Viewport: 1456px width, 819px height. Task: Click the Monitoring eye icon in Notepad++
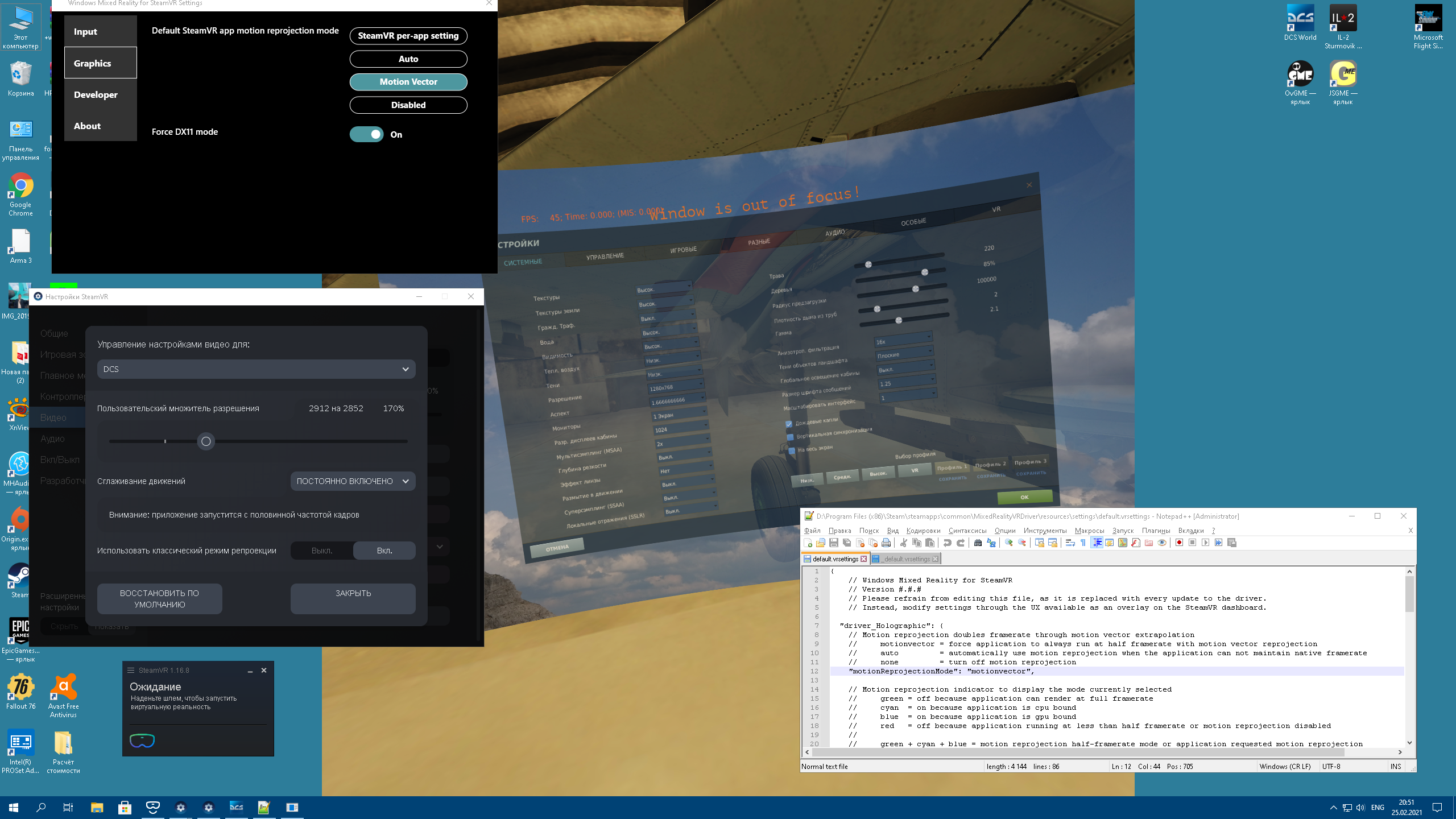click(1162, 543)
